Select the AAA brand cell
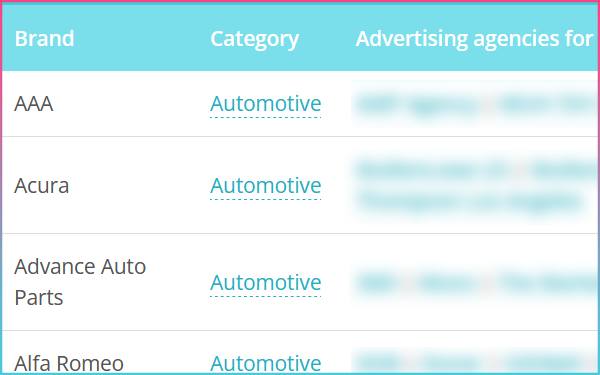Image resolution: width=600 pixels, height=375 pixels. point(33,104)
